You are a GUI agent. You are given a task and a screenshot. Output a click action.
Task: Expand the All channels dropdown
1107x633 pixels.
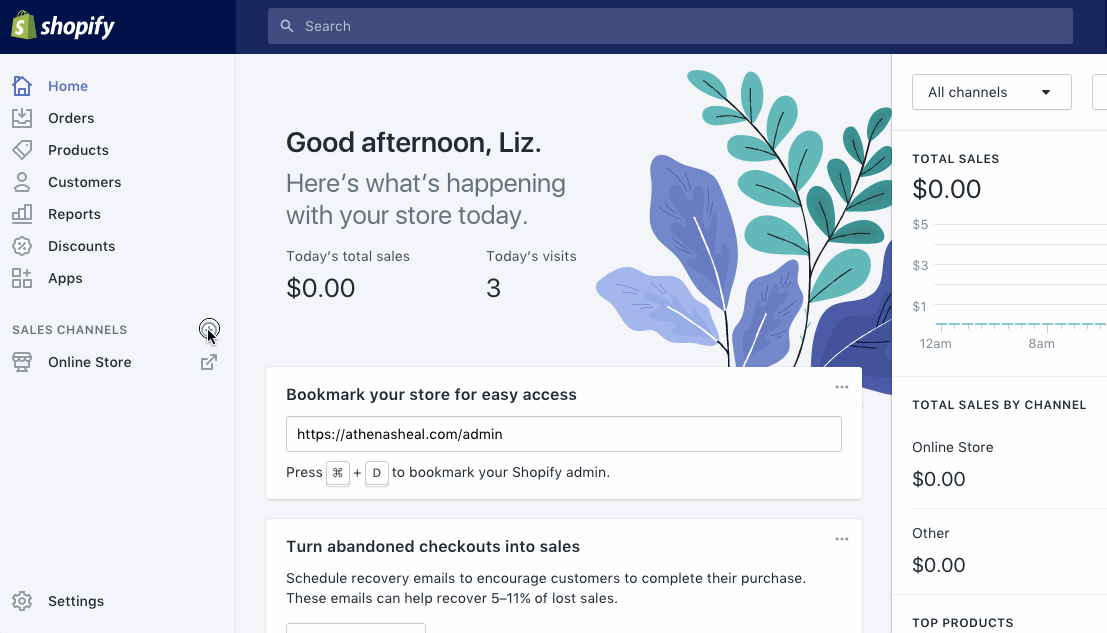(x=991, y=92)
